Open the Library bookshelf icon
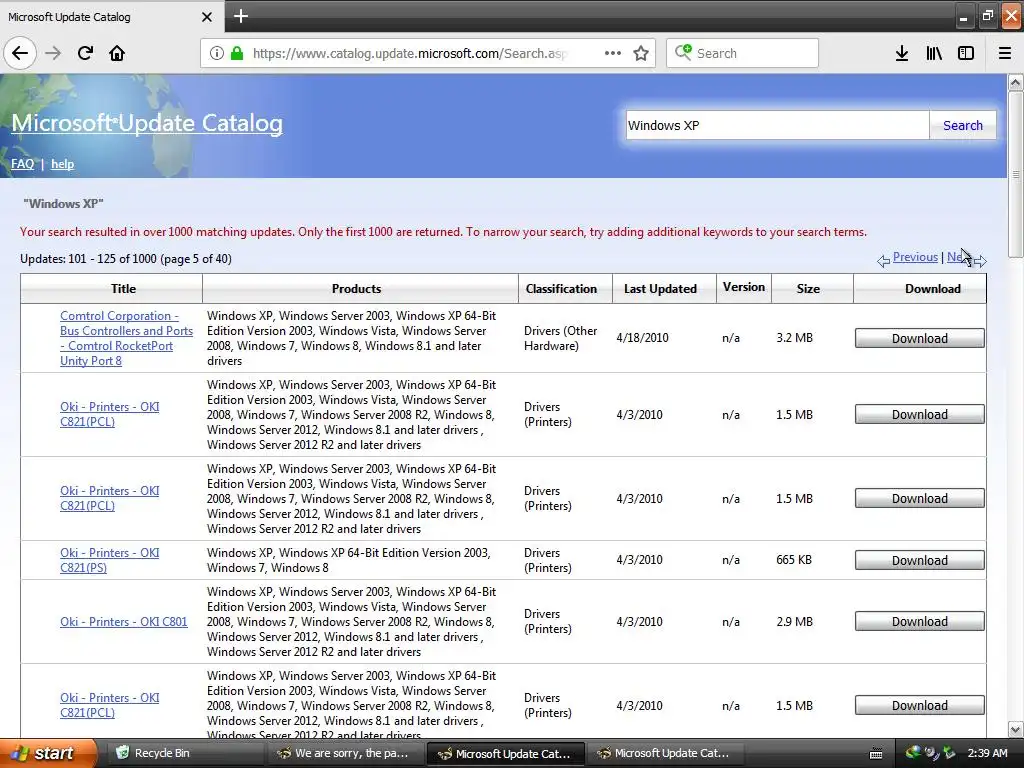Viewport: 1024px width, 768px height. coord(934,53)
